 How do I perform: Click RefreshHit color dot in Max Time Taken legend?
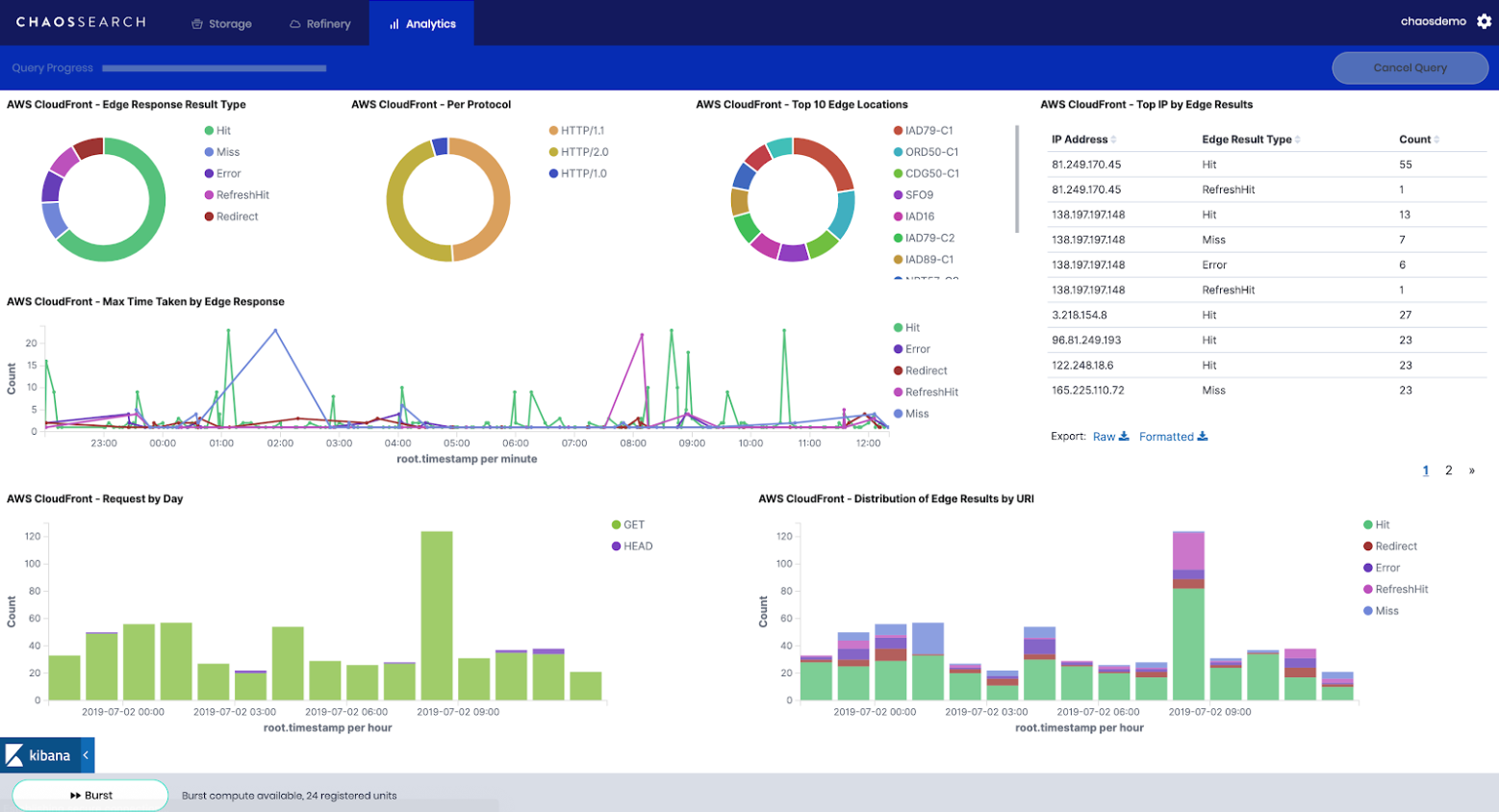point(898,393)
